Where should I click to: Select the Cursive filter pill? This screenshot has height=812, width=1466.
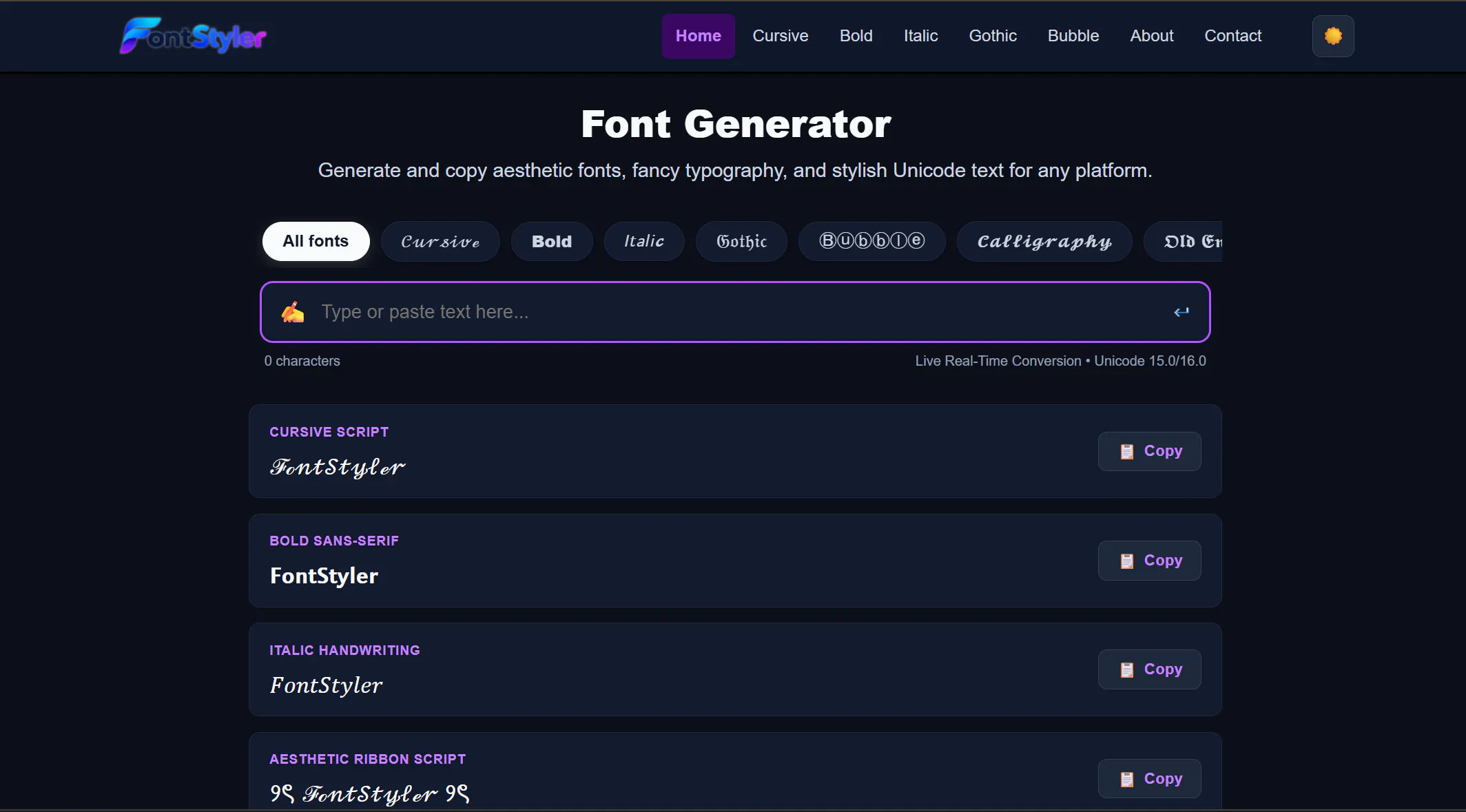pyautogui.click(x=440, y=241)
